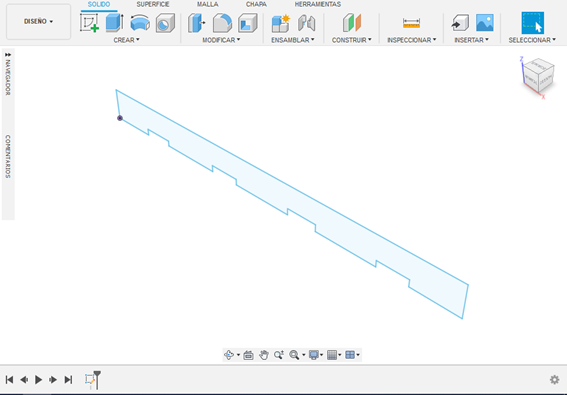Screen dimensions: 567x395
Task: Open the Viewports layout icon
Action: 350,355
